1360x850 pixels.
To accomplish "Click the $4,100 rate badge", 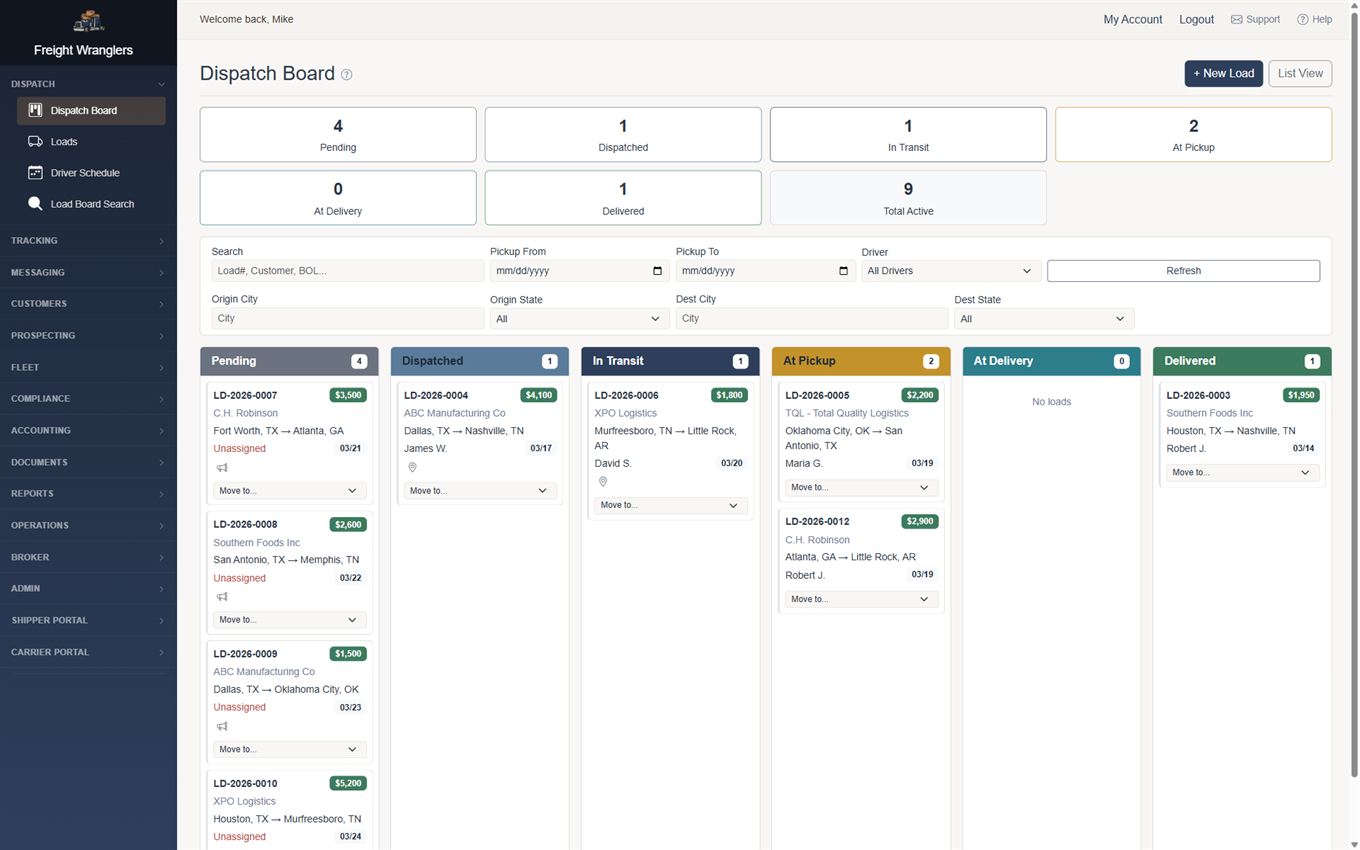I will coord(538,395).
